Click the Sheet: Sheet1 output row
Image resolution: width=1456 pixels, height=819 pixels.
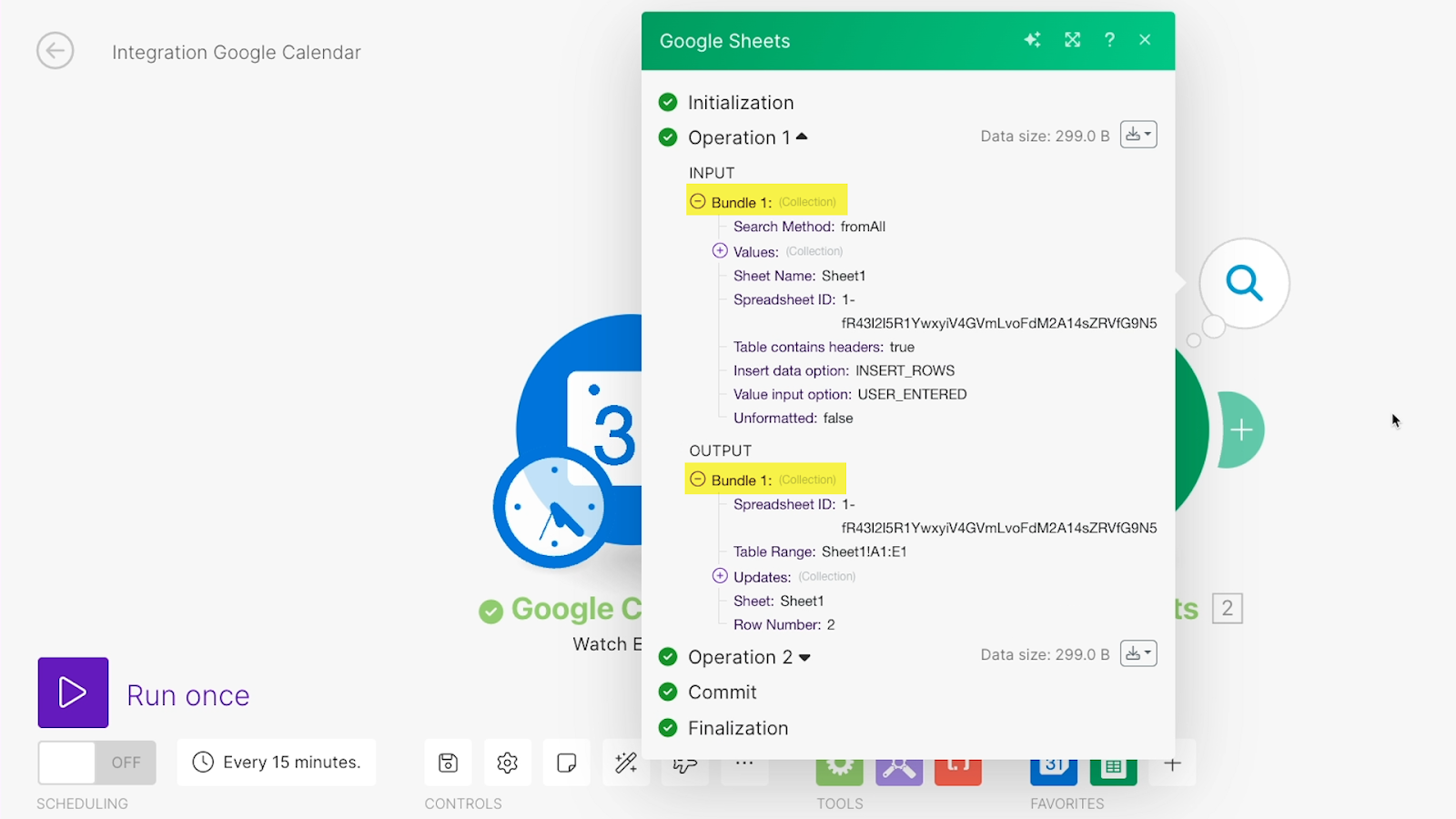click(x=779, y=601)
